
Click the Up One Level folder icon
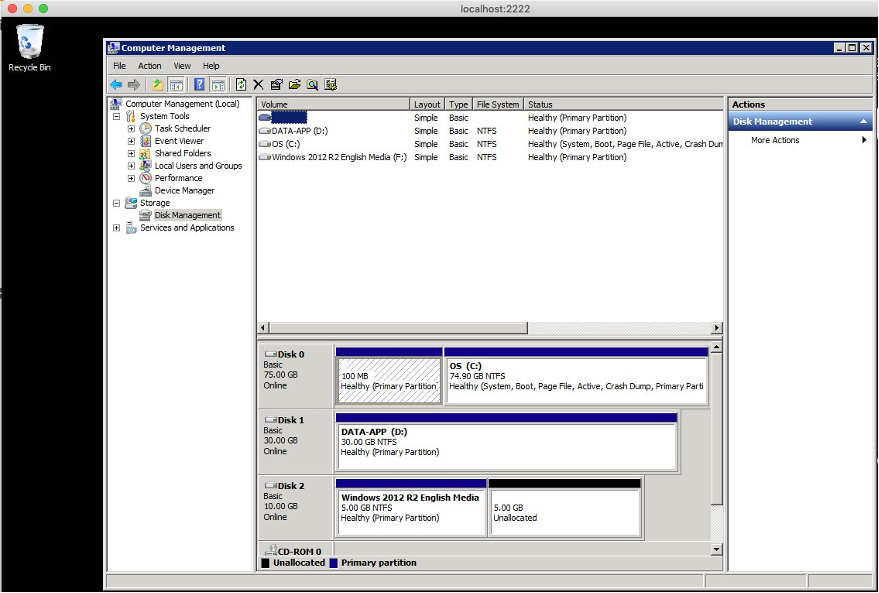click(158, 85)
